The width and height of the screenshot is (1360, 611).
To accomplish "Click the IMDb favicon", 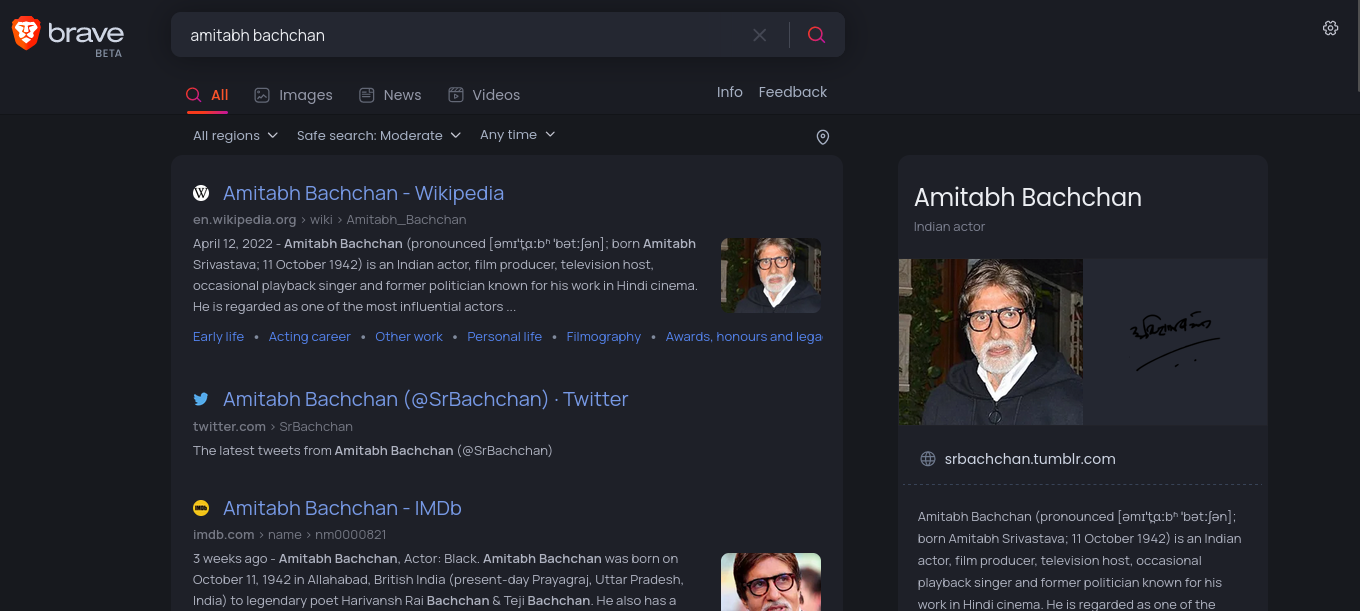I will point(201,508).
